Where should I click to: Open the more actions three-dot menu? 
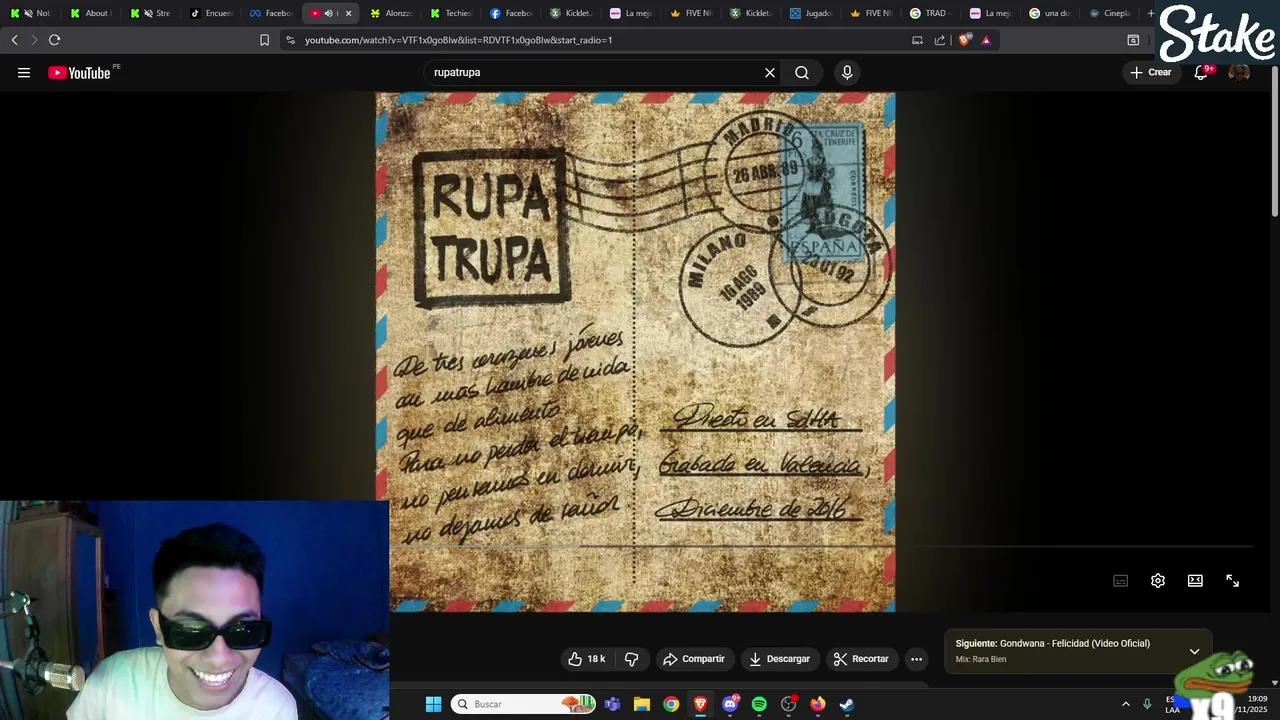[x=916, y=659]
